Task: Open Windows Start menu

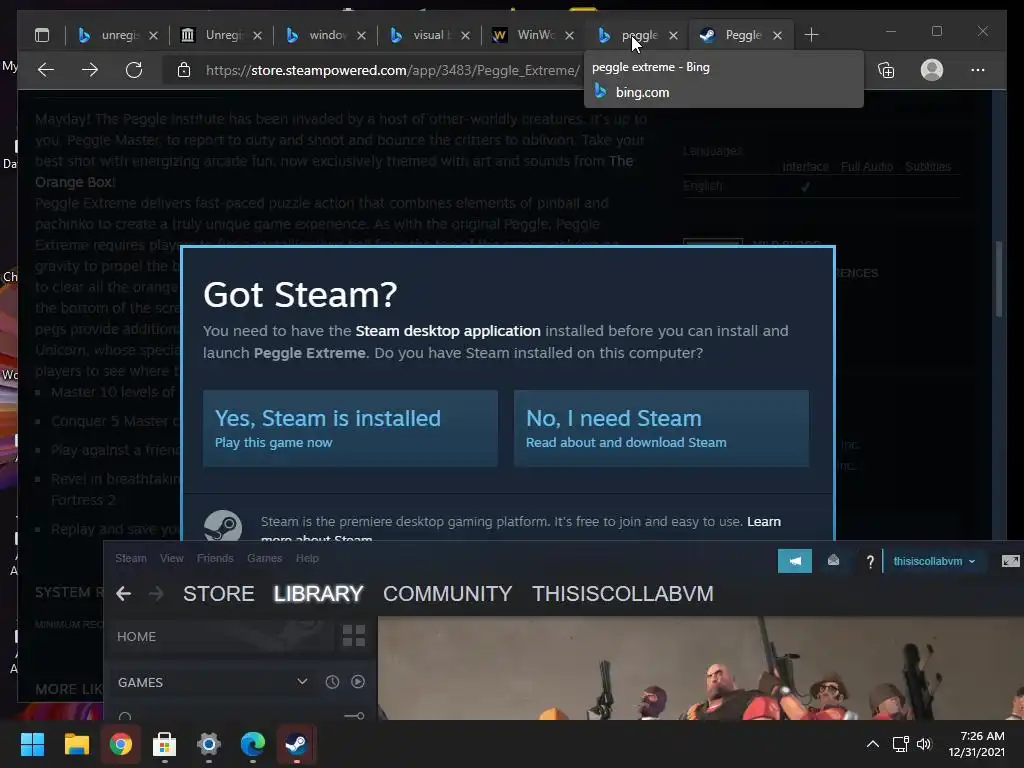Action: pos(32,744)
